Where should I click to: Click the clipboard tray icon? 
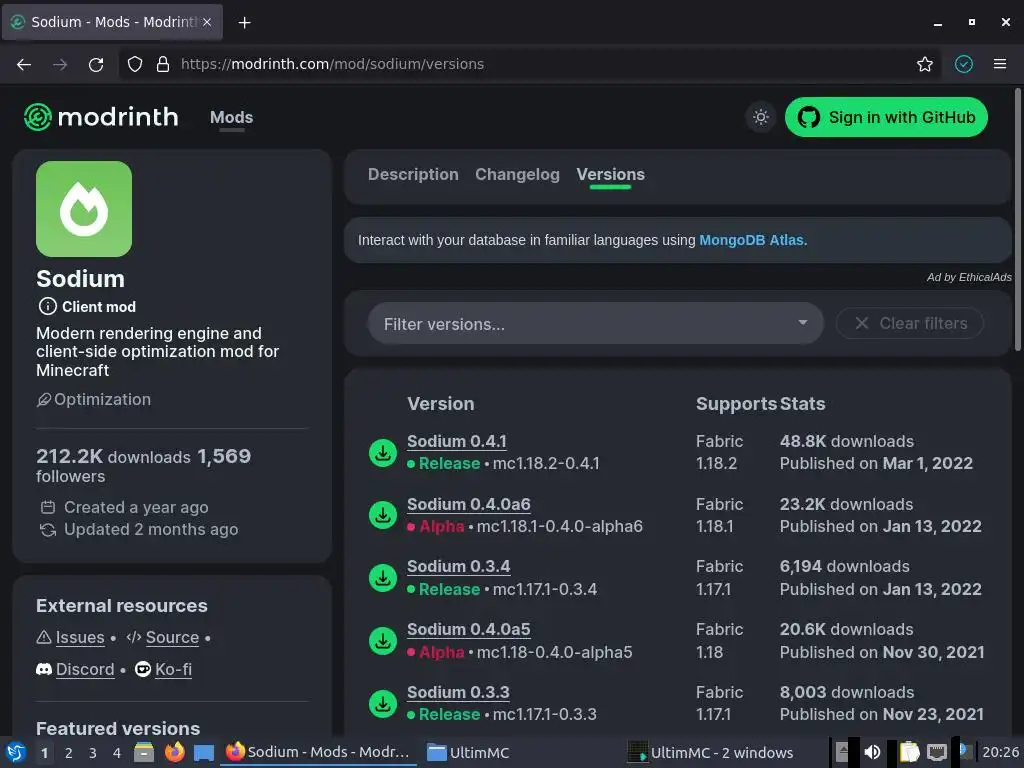coord(908,752)
